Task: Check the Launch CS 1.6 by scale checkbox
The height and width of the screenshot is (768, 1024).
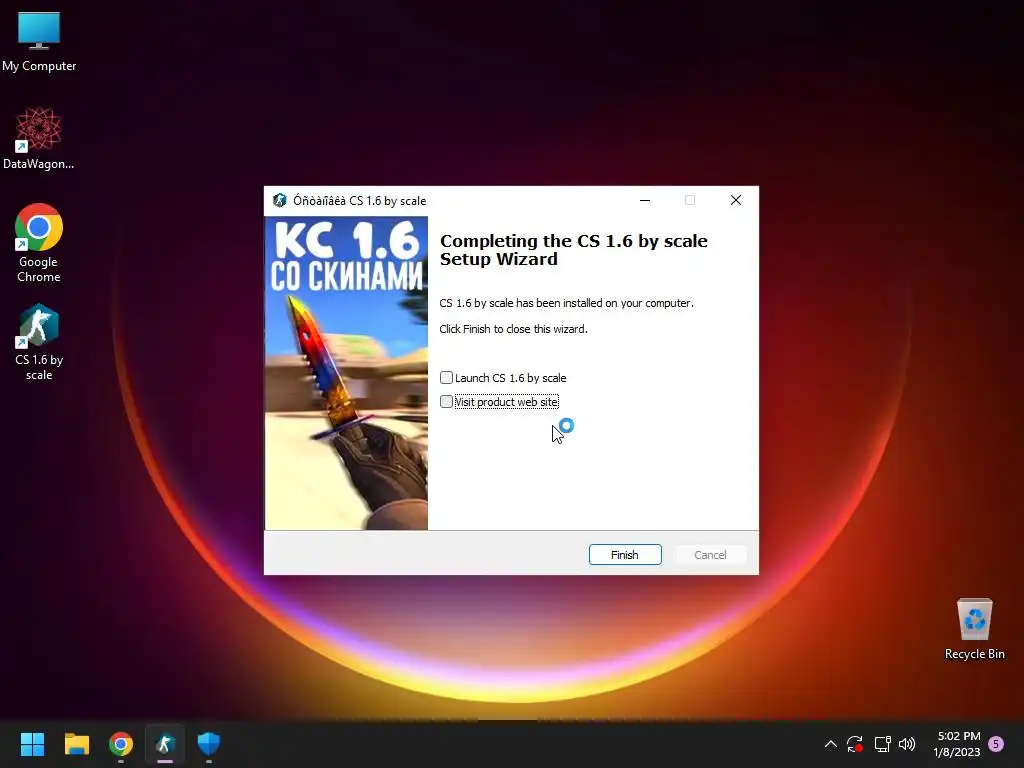Action: click(x=447, y=377)
